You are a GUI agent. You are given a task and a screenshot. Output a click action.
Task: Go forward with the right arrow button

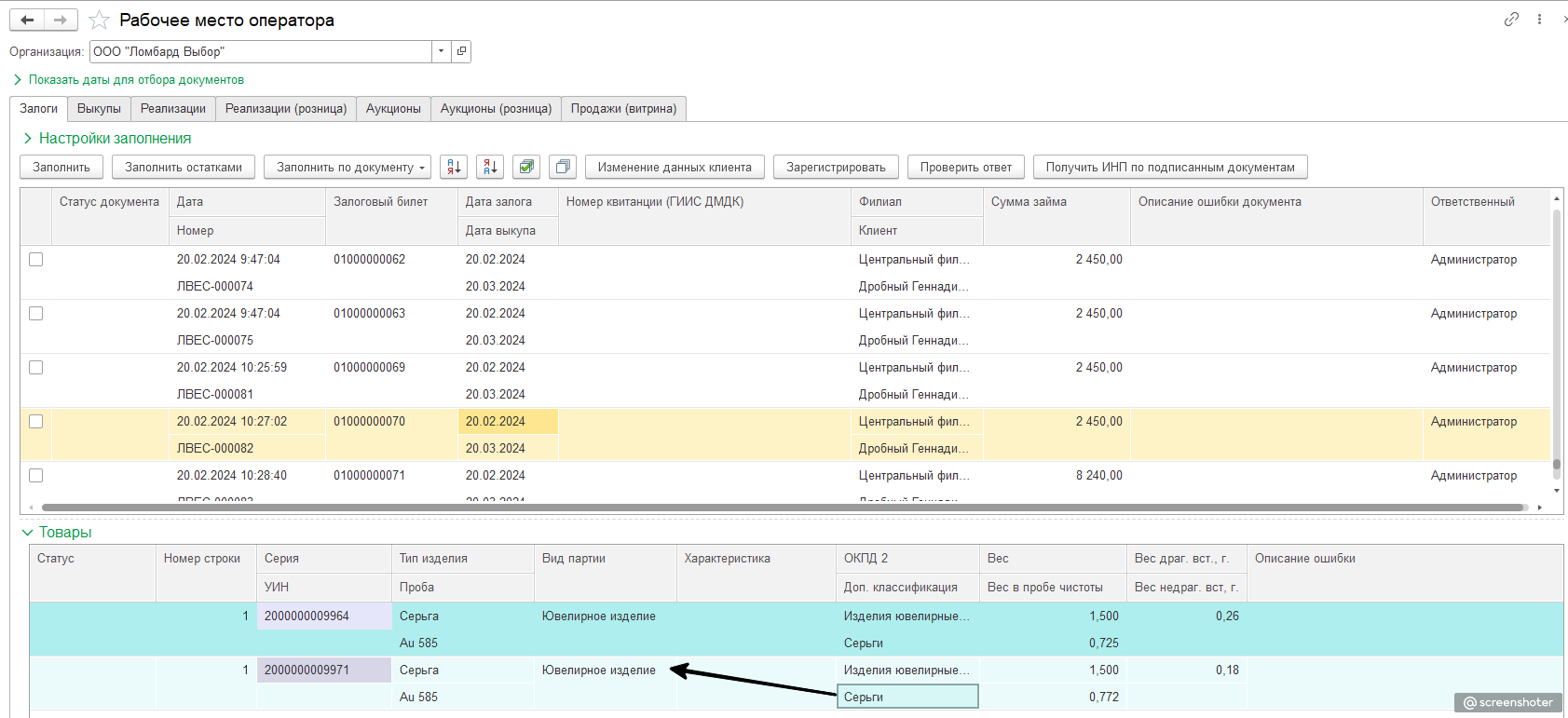tap(61, 20)
